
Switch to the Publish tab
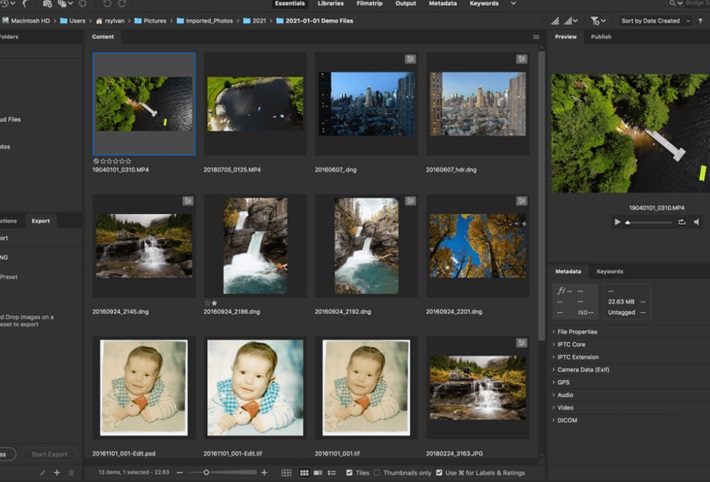601,37
